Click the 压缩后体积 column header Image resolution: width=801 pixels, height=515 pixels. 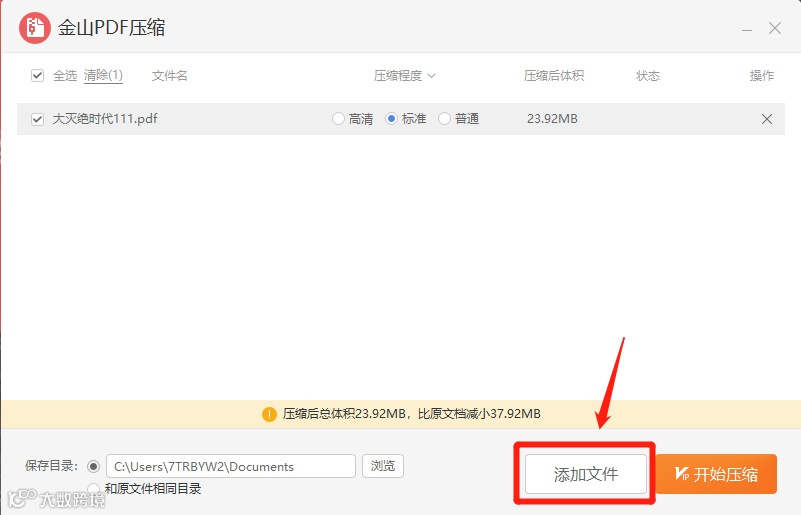[554, 76]
